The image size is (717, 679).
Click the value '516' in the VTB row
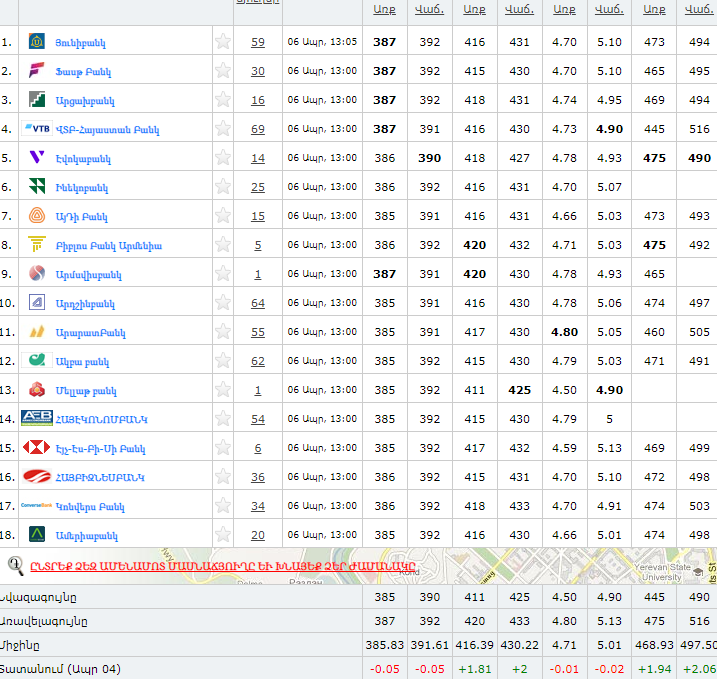click(x=699, y=129)
